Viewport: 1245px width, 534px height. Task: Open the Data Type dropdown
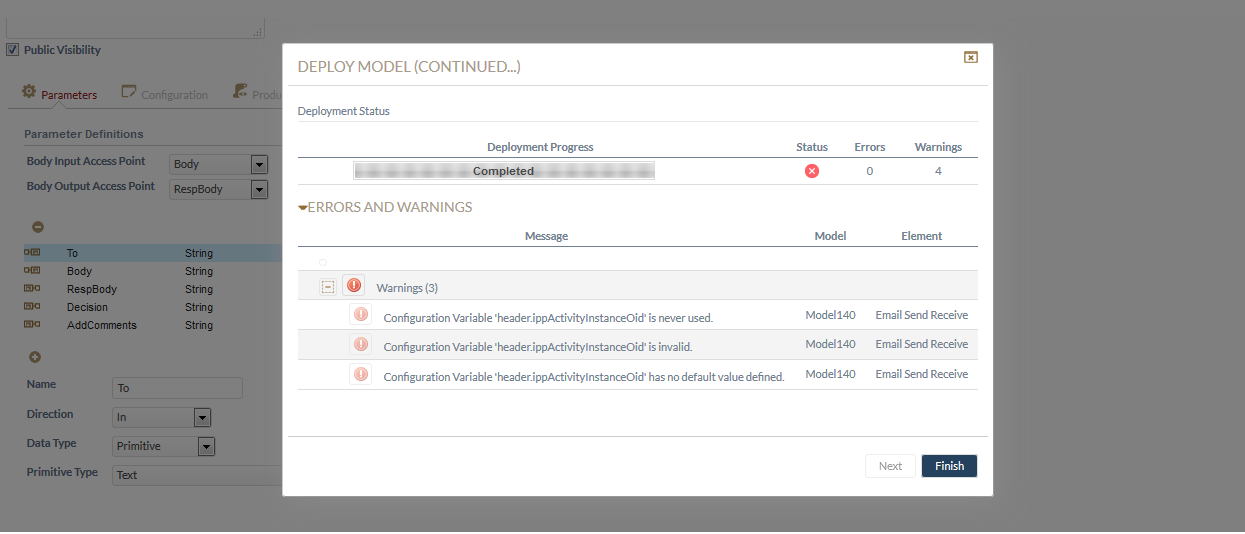click(x=206, y=447)
